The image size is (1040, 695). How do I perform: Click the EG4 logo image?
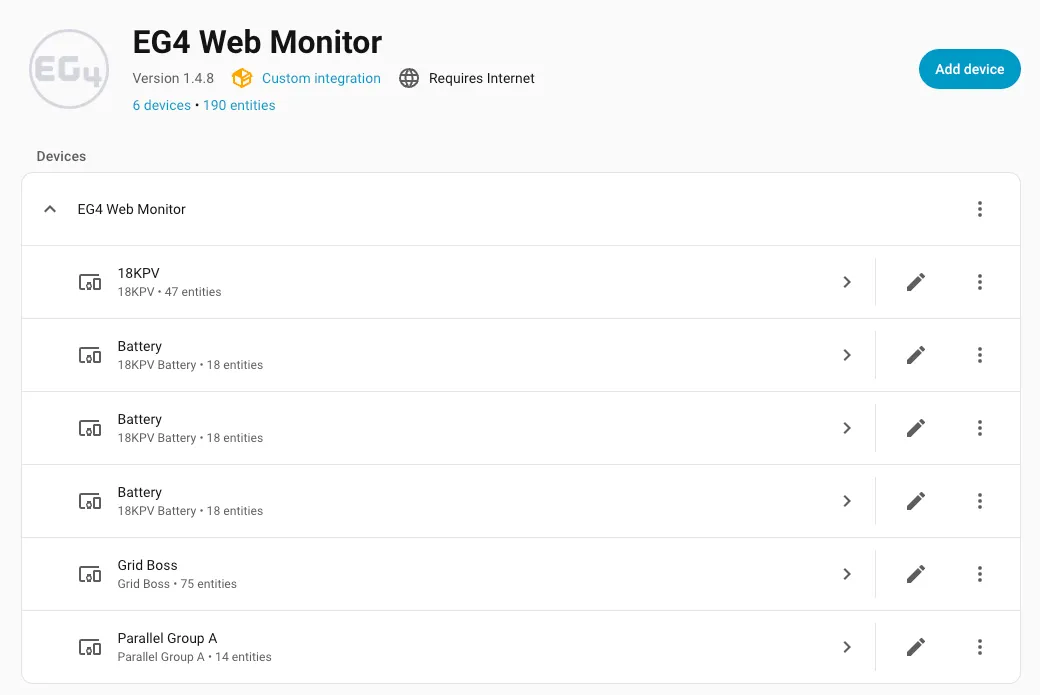(x=69, y=69)
